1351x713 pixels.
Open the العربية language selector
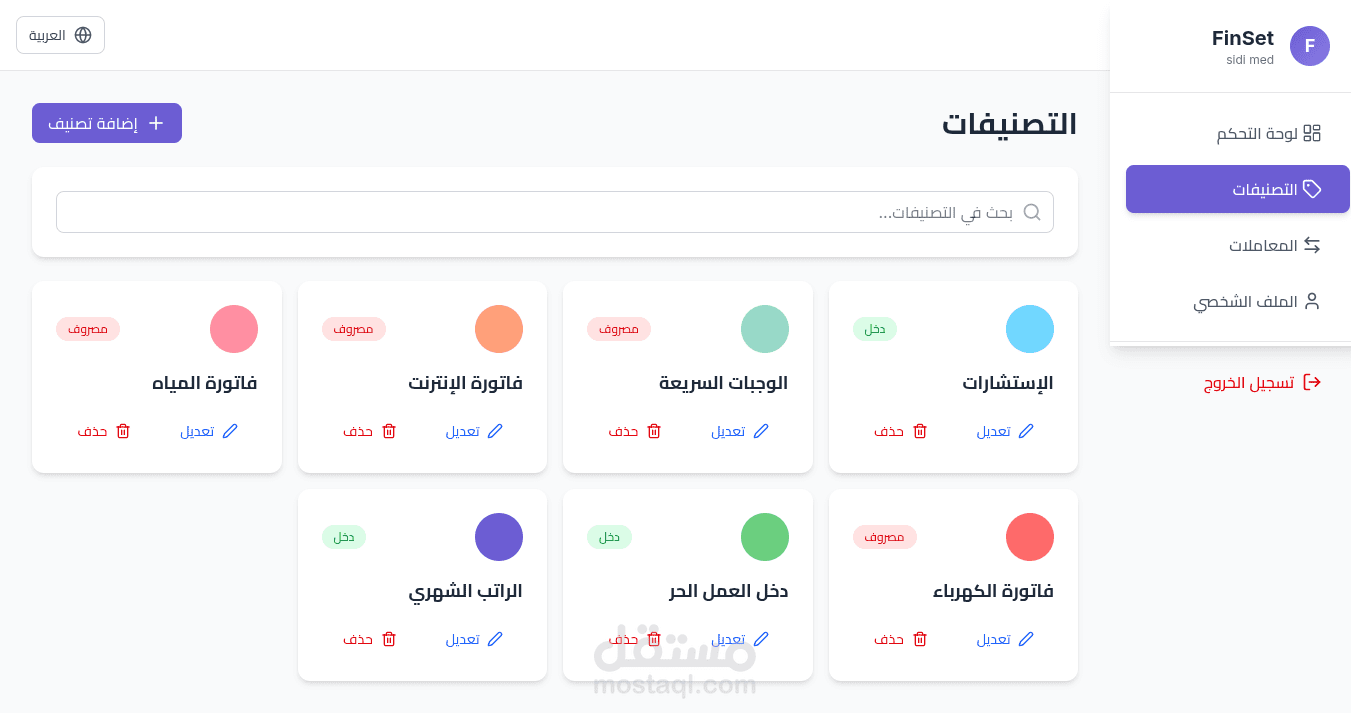60,35
